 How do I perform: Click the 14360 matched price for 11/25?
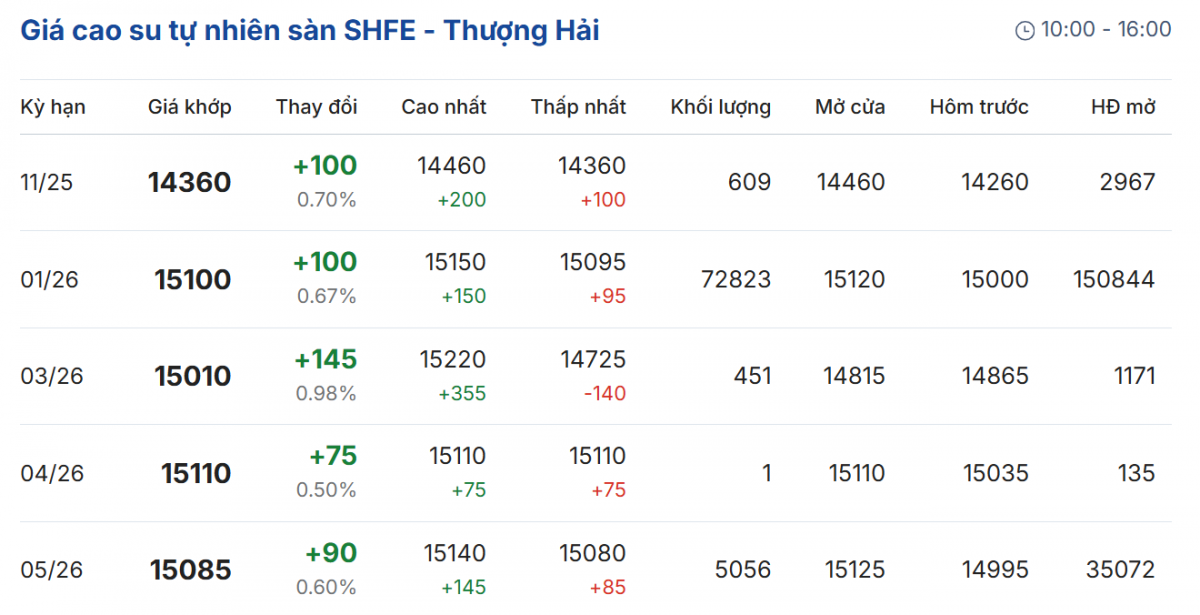pos(189,182)
